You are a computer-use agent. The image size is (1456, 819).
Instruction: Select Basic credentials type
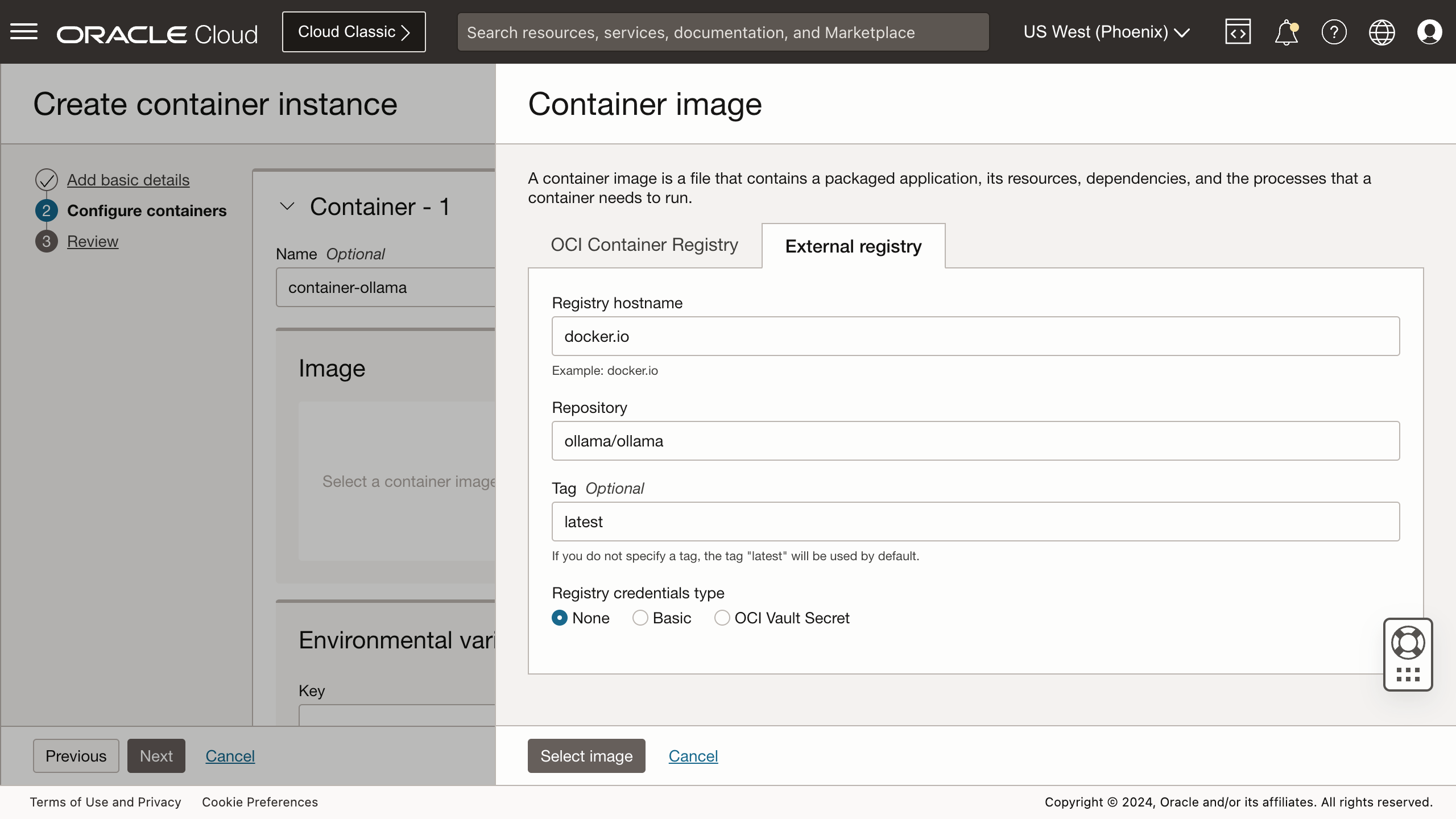click(640, 618)
